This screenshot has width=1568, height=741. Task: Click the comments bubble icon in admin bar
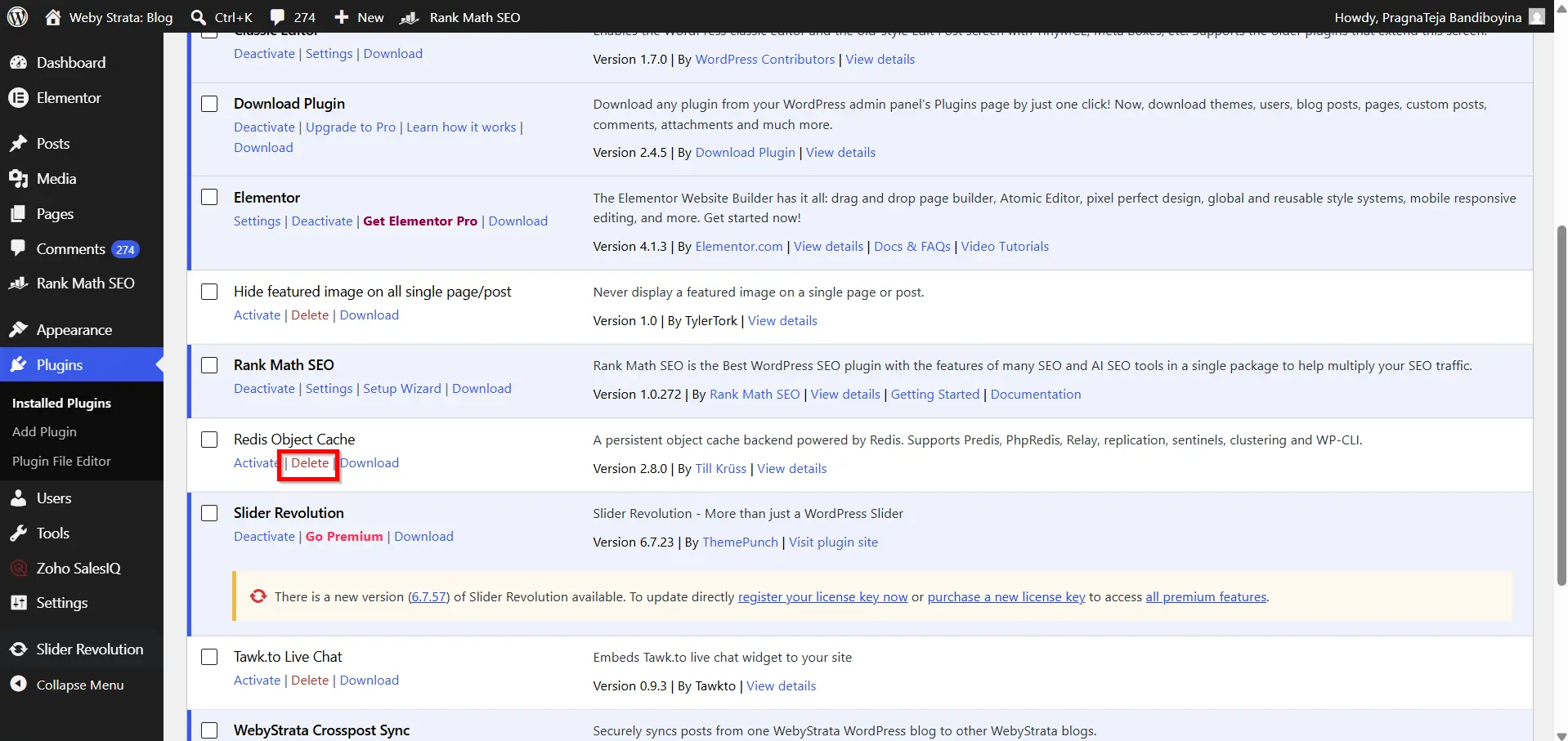point(277,17)
